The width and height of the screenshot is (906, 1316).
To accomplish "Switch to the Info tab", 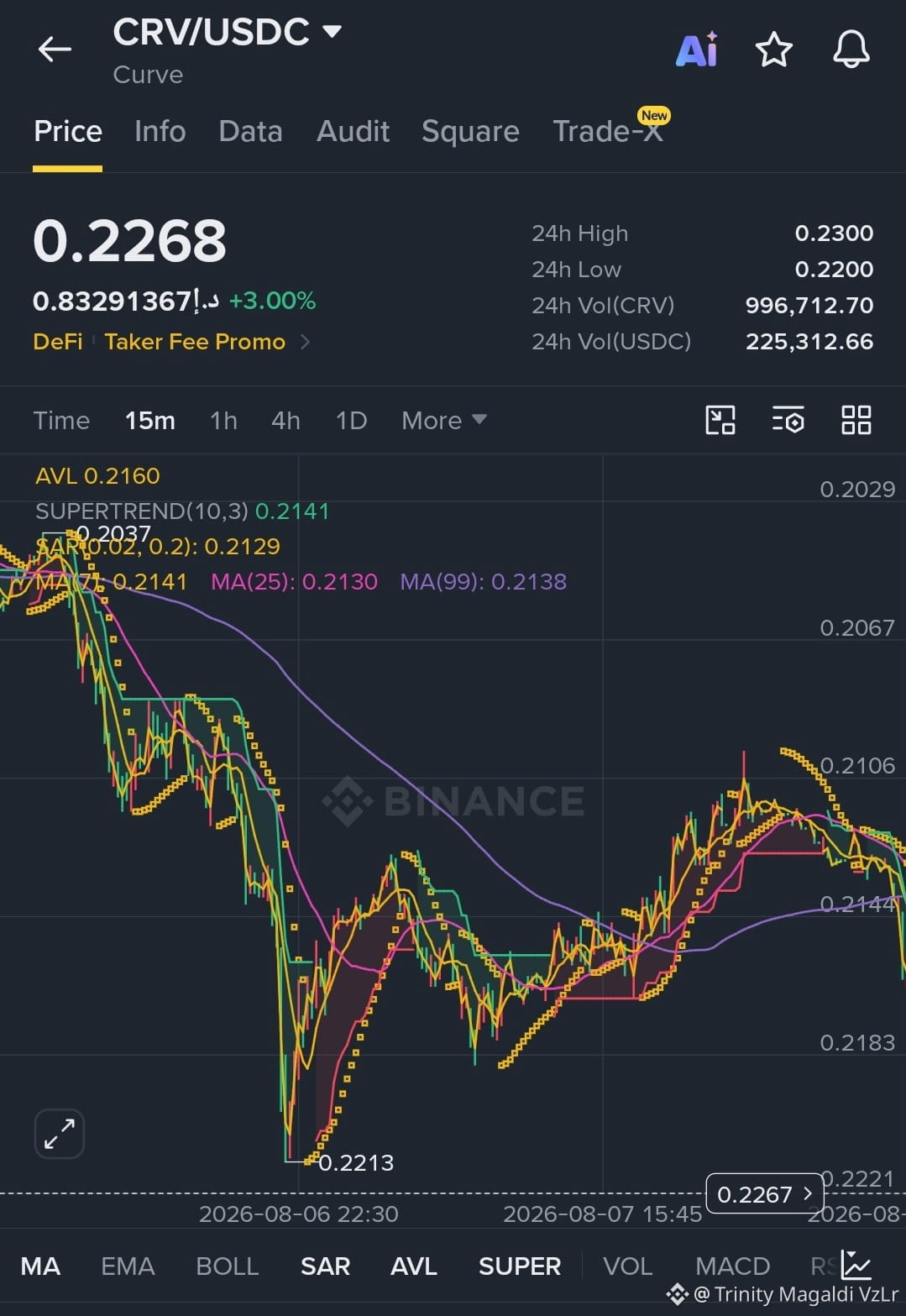I will 160,131.
